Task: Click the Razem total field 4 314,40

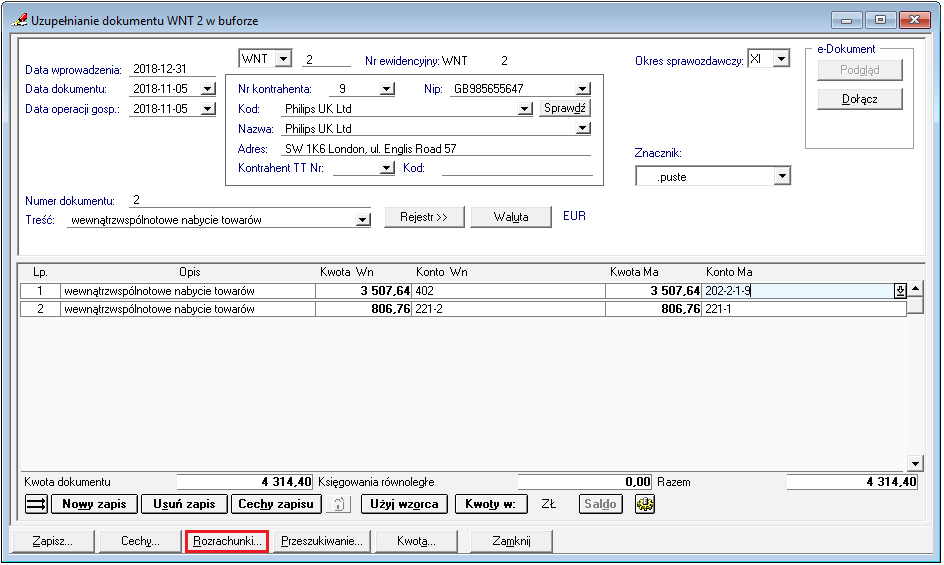Action: pyautogui.click(x=852, y=482)
